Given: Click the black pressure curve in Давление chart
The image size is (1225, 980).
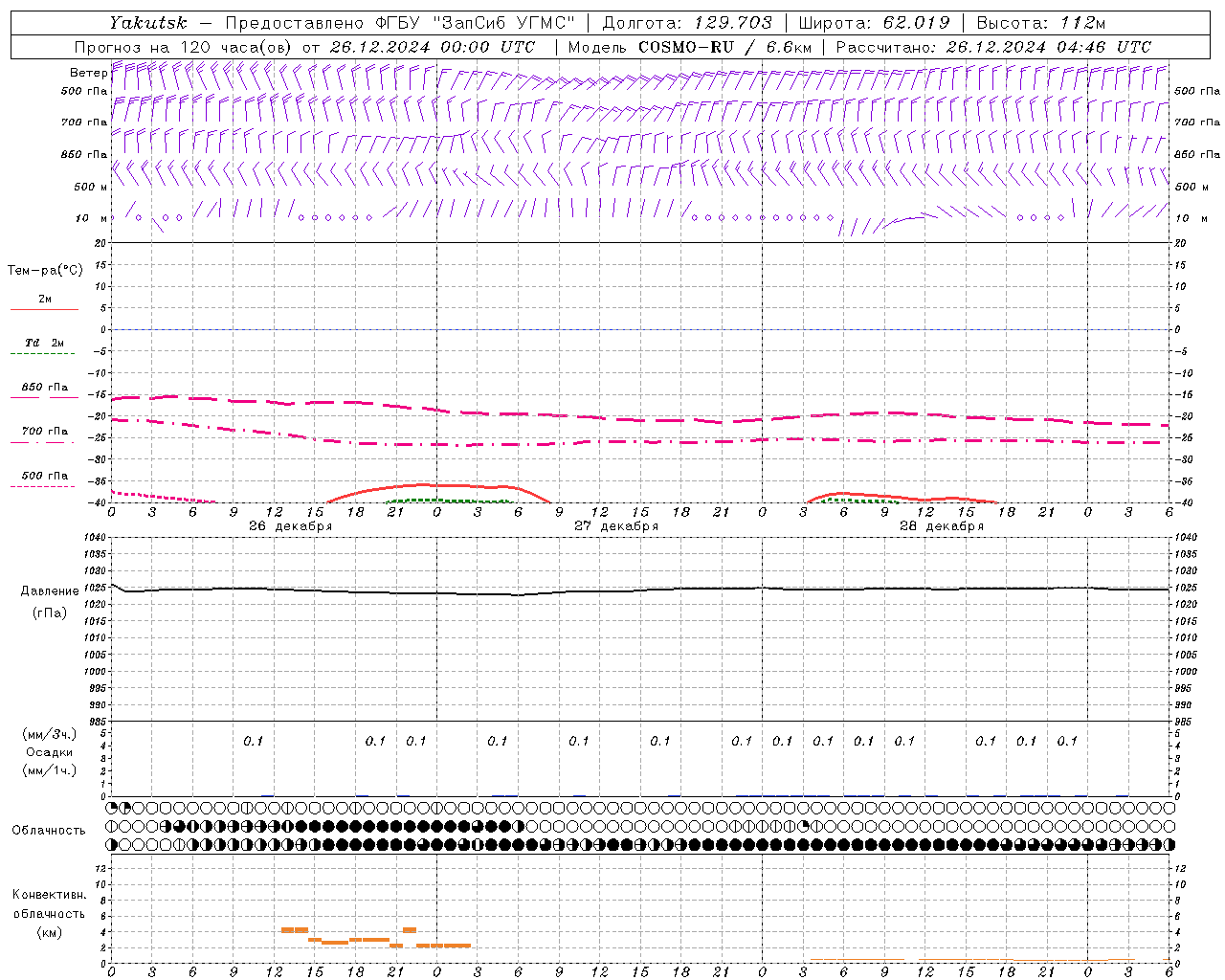Looking at the screenshot, I should 641,591.
